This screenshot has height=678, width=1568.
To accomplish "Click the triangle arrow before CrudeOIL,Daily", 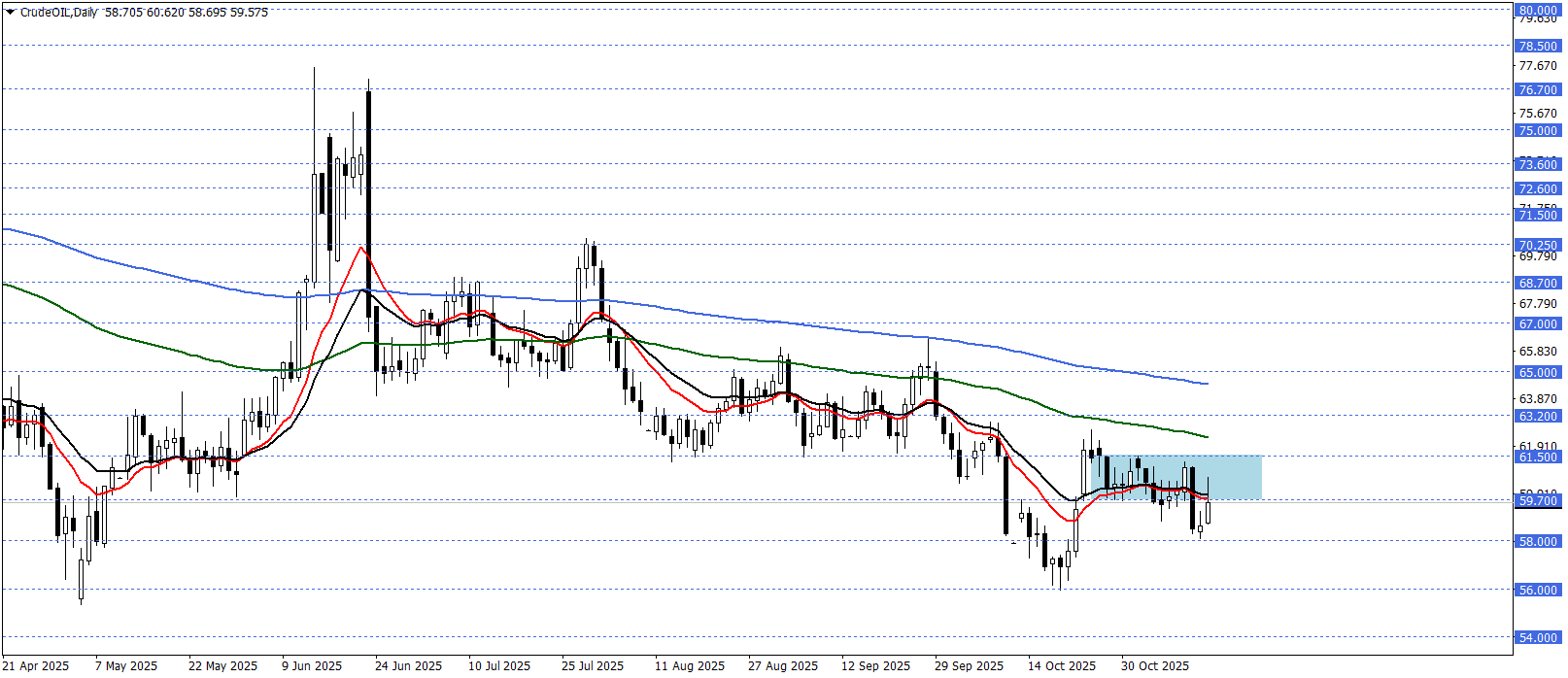I will coord(11,13).
